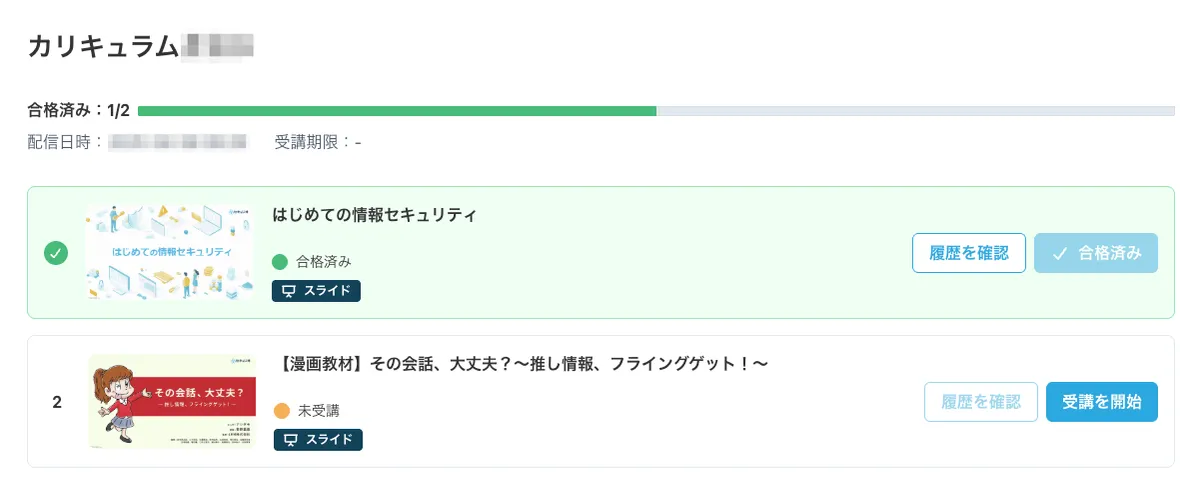Image resolution: width=1200 pixels, height=493 pixels.
Task: Click the 合格済み：1/2 progress label
Action: coord(79,111)
